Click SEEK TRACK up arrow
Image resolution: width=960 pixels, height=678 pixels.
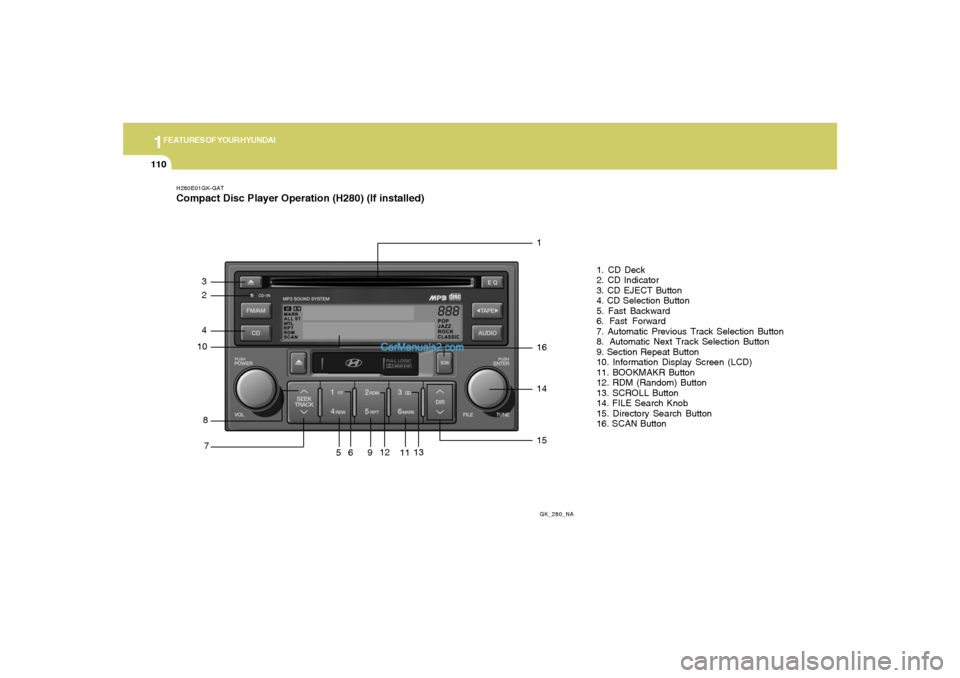[304, 391]
